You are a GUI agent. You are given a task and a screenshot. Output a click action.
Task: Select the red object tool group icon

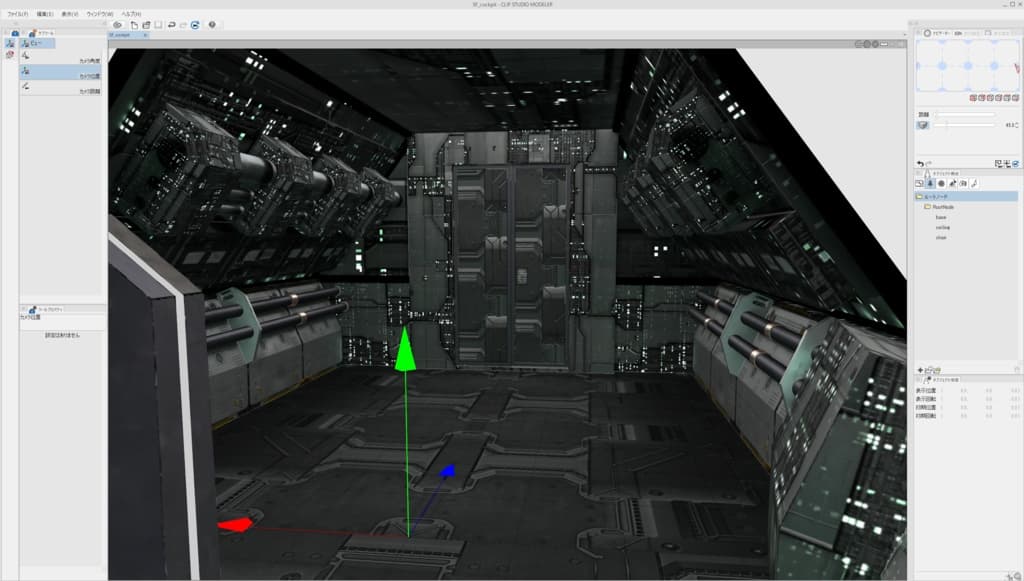coord(10,55)
